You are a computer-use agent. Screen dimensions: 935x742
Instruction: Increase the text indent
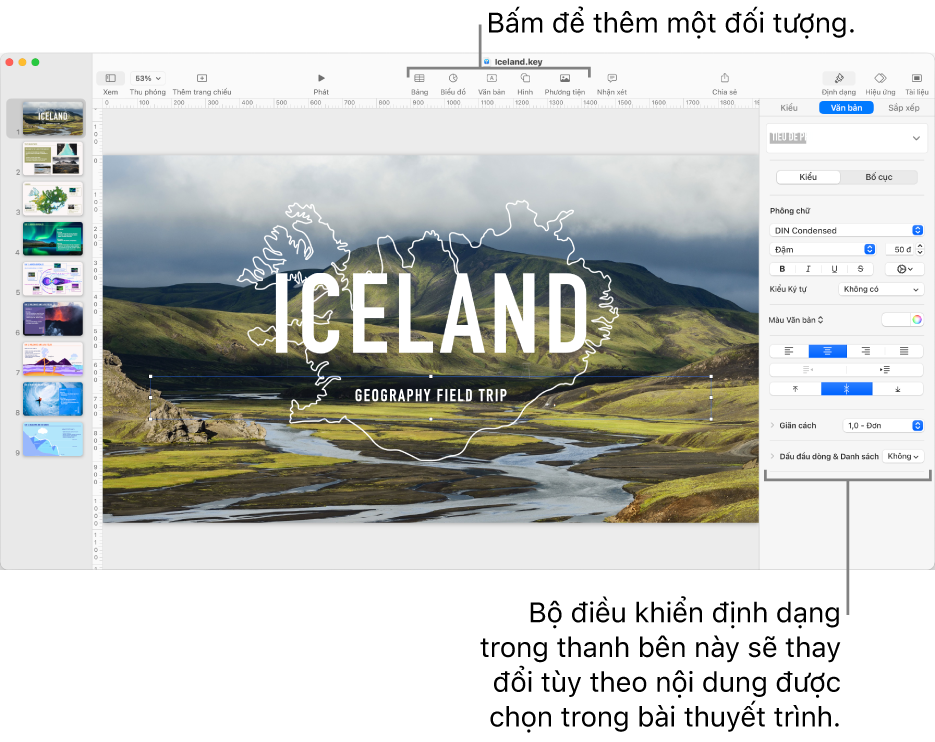click(x=885, y=370)
